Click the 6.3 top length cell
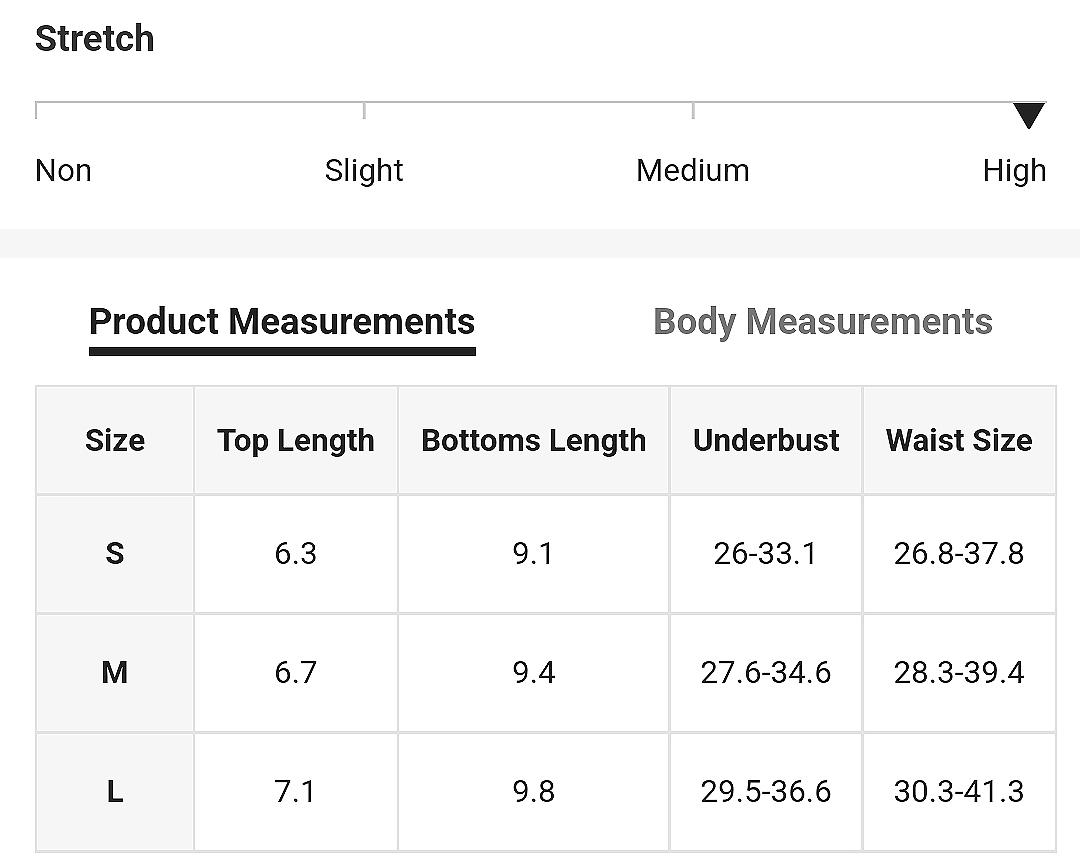The image size is (1080, 857). coord(295,554)
